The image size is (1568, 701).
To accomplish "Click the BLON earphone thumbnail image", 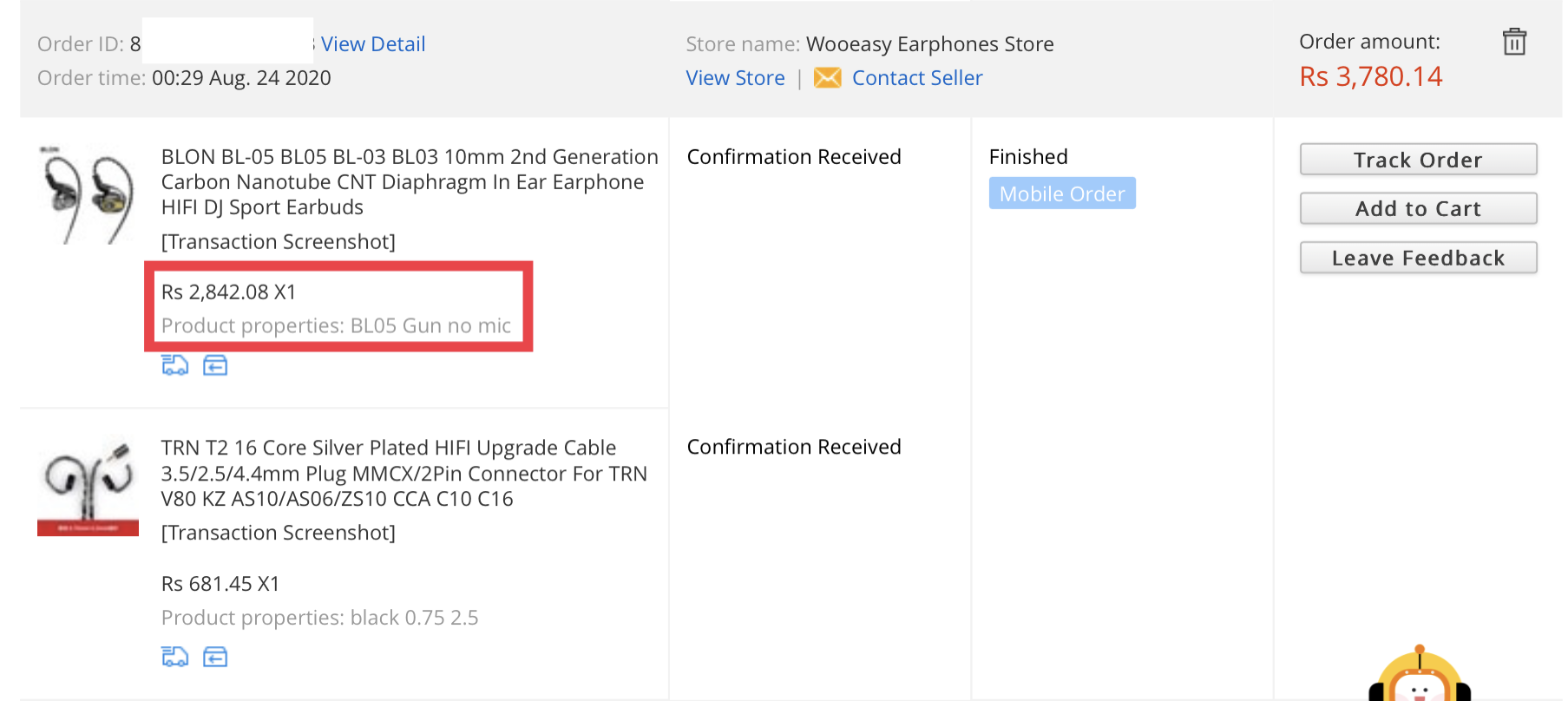I will tap(88, 195).
